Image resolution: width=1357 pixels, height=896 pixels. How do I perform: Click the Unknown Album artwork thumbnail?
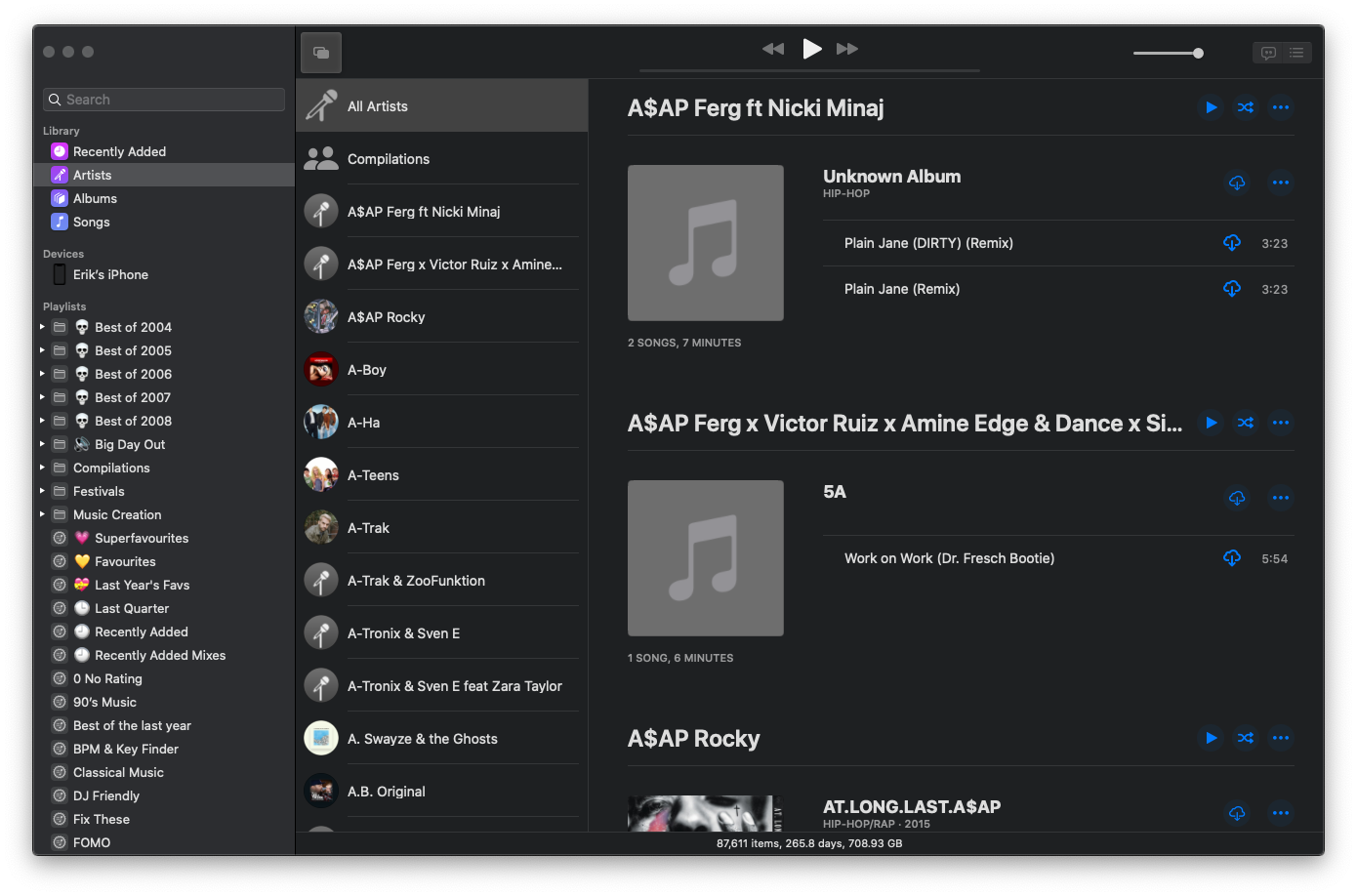[x=706, y=243]
